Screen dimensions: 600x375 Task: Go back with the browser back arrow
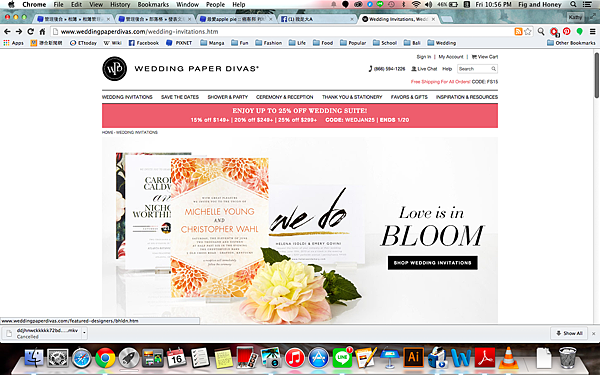click(x=7, y=31)
